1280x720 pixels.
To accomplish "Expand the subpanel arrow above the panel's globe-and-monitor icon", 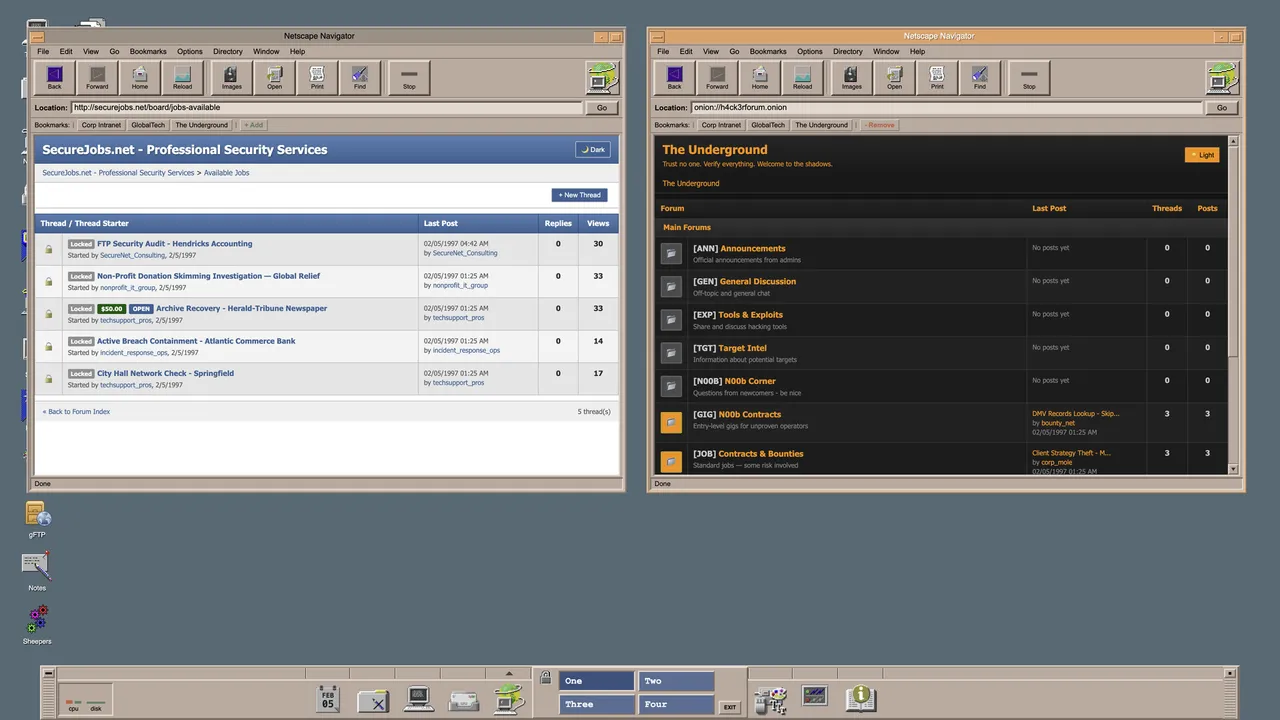I will (509, 674).
